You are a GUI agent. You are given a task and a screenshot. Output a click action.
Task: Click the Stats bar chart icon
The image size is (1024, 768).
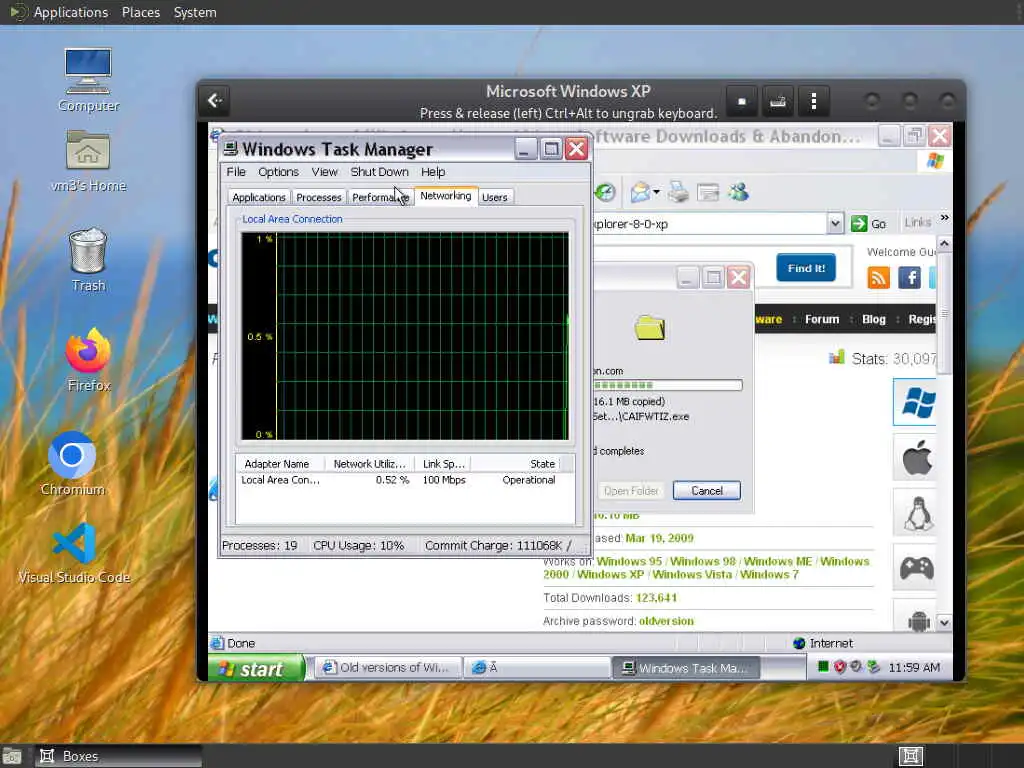point(837,357)
